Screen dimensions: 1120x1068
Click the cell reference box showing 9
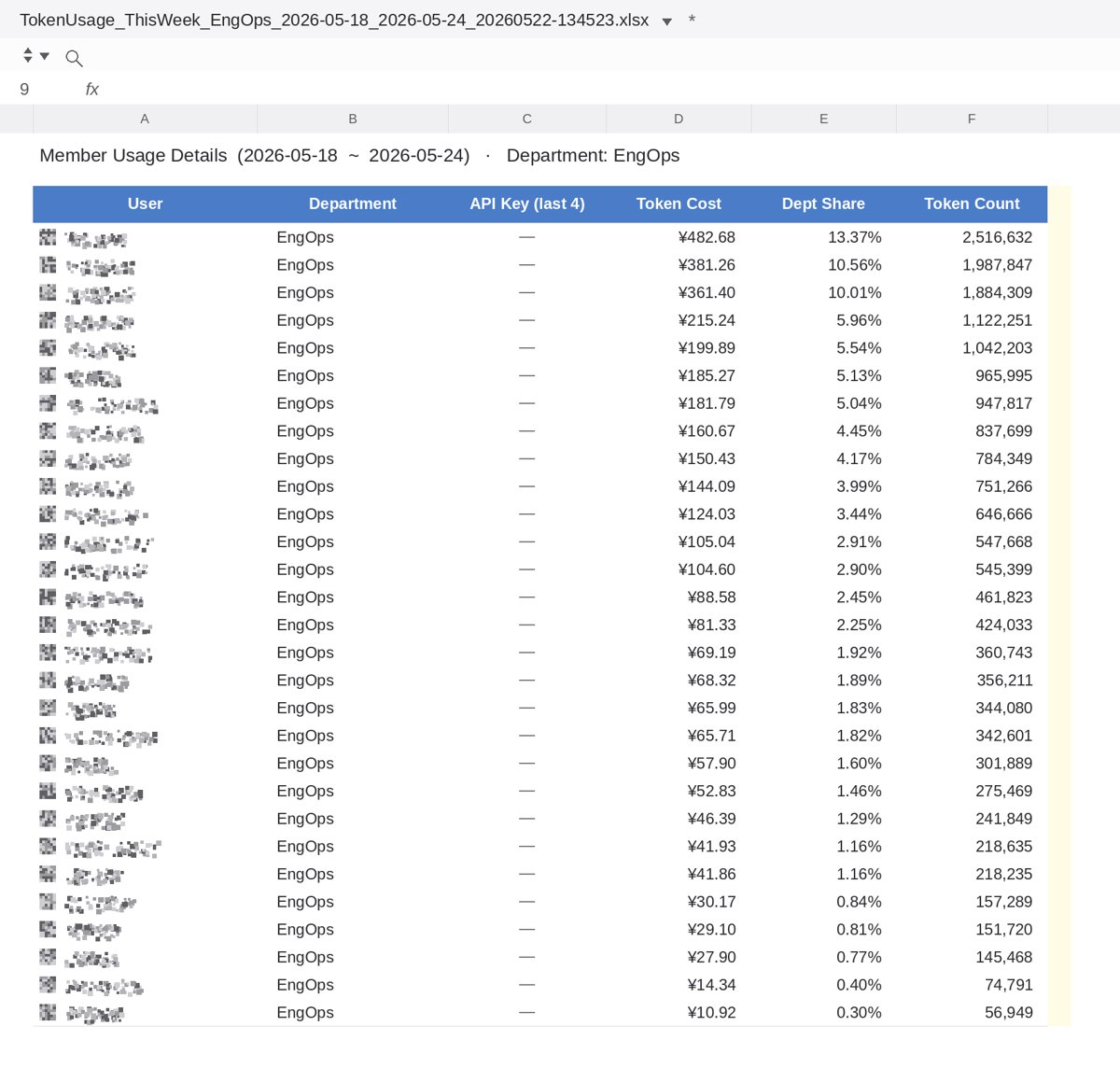[24, 90]
